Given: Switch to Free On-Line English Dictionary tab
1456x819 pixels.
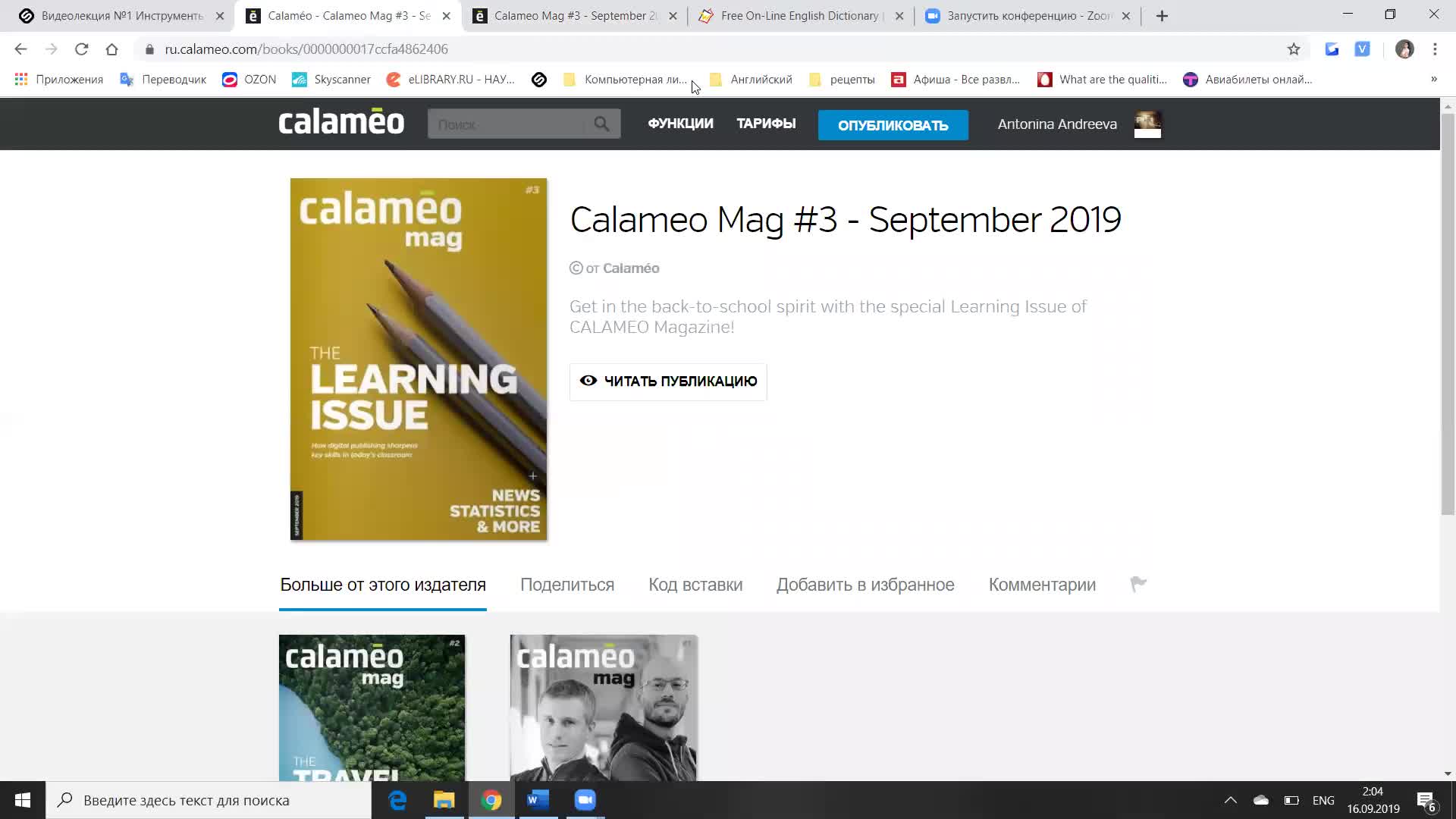Looking at the screenshot, I should coord(800,16).
